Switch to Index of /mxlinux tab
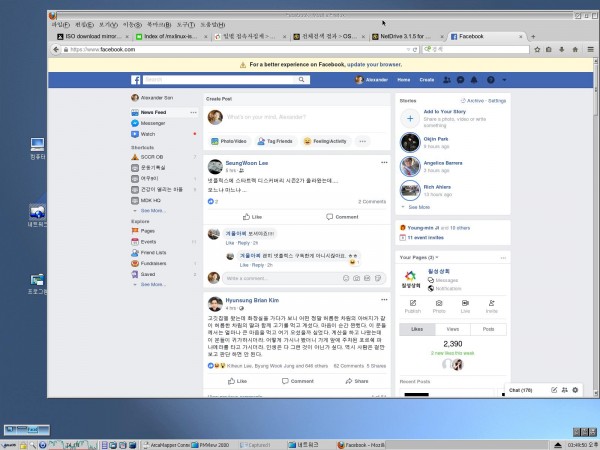Viewport: 600px width, 450px height. click(172, 36)
